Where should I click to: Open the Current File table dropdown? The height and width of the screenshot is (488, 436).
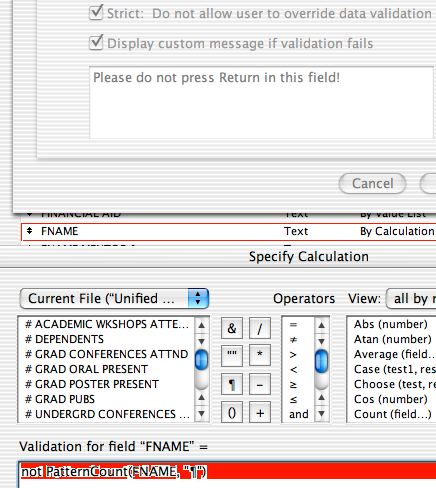pos(114,299)
